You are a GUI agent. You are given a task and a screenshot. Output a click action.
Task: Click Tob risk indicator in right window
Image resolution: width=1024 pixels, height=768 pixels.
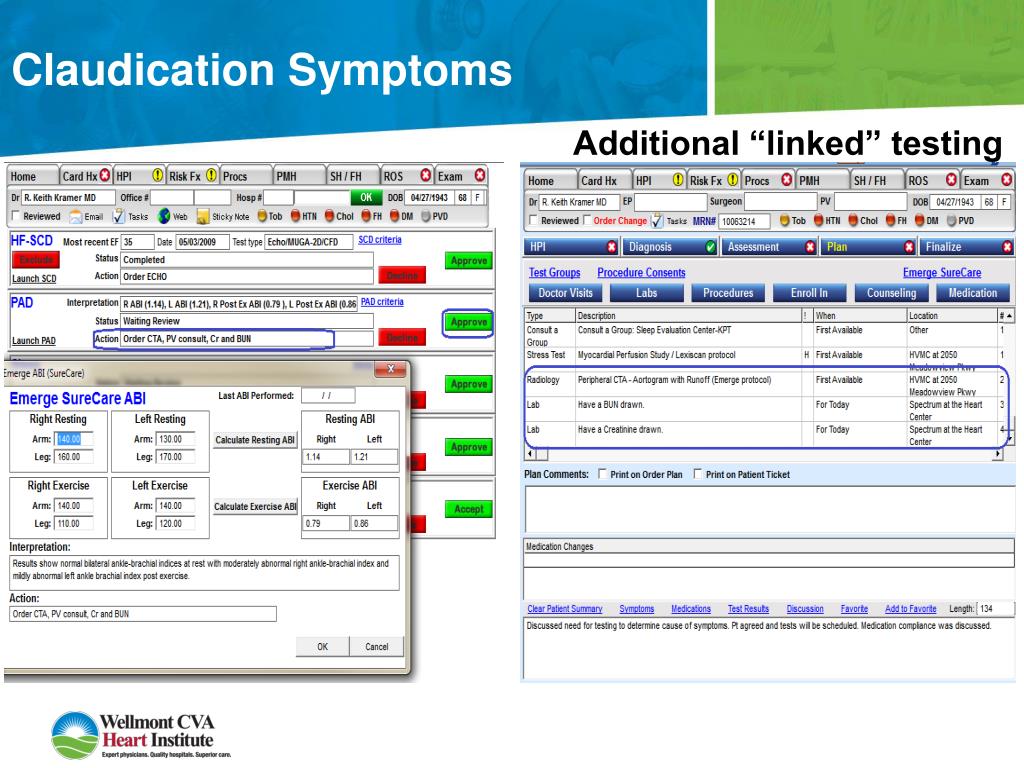pyautogui.click(x=784, y=221)
